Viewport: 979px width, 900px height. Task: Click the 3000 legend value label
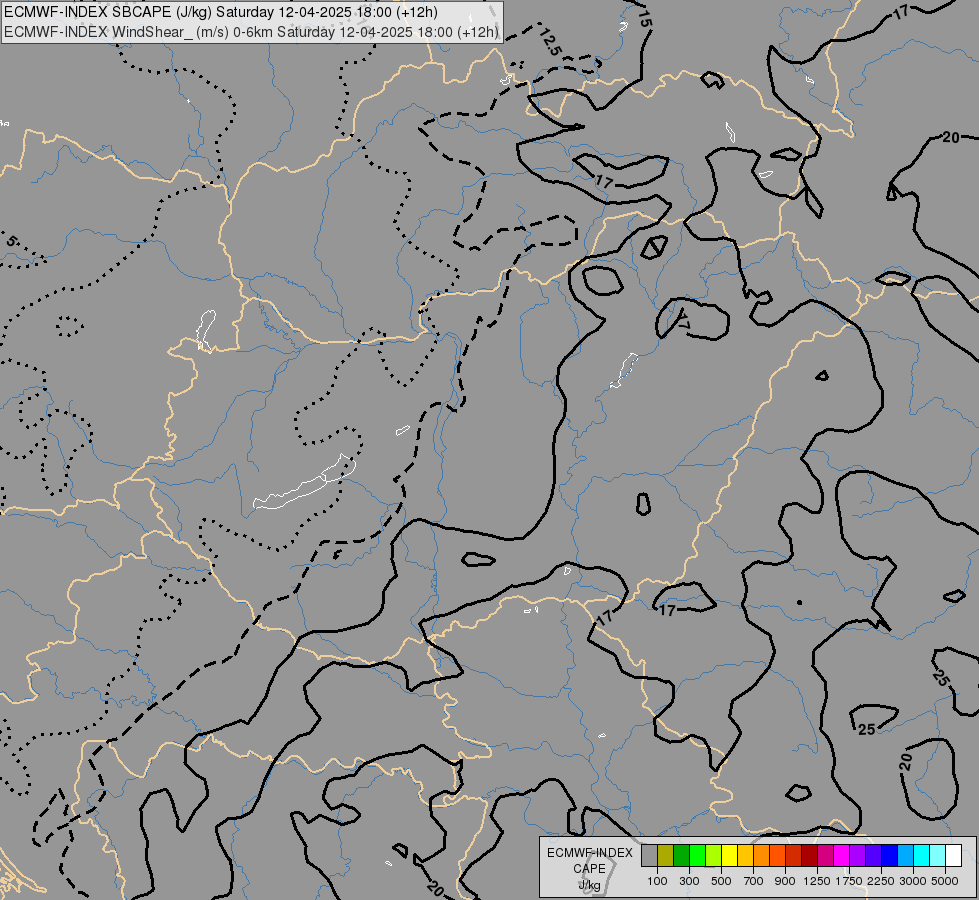[x=913, y=881]
